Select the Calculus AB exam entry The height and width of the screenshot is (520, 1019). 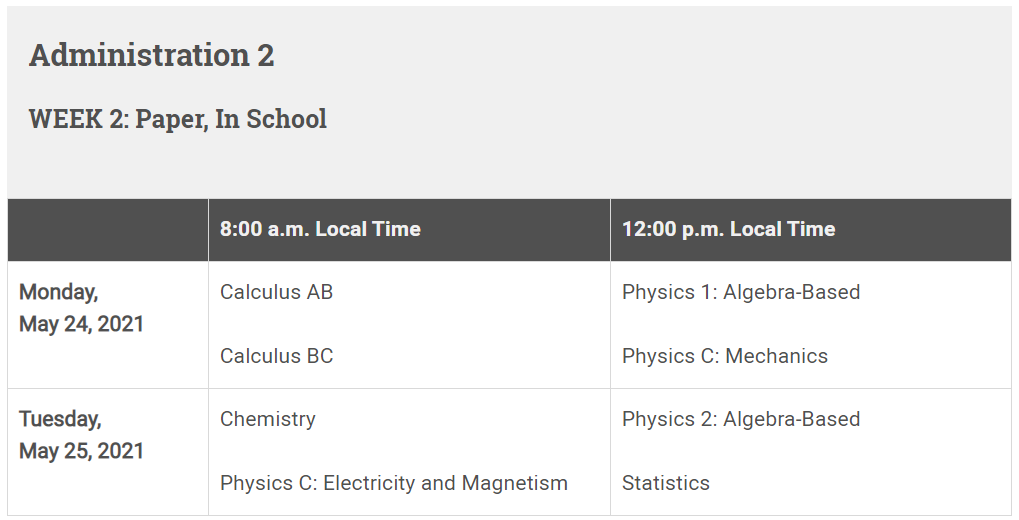click(x=276, y=292)
